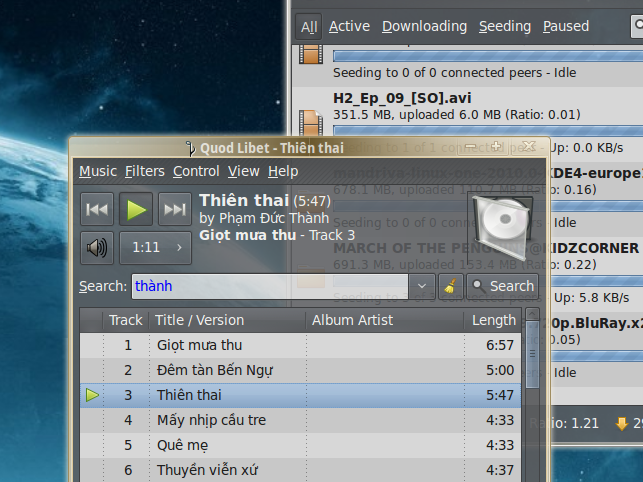Click the progress bar of H2_Ep_09 torrent
The image size is (643, 482).
click(x=488, y=130)
